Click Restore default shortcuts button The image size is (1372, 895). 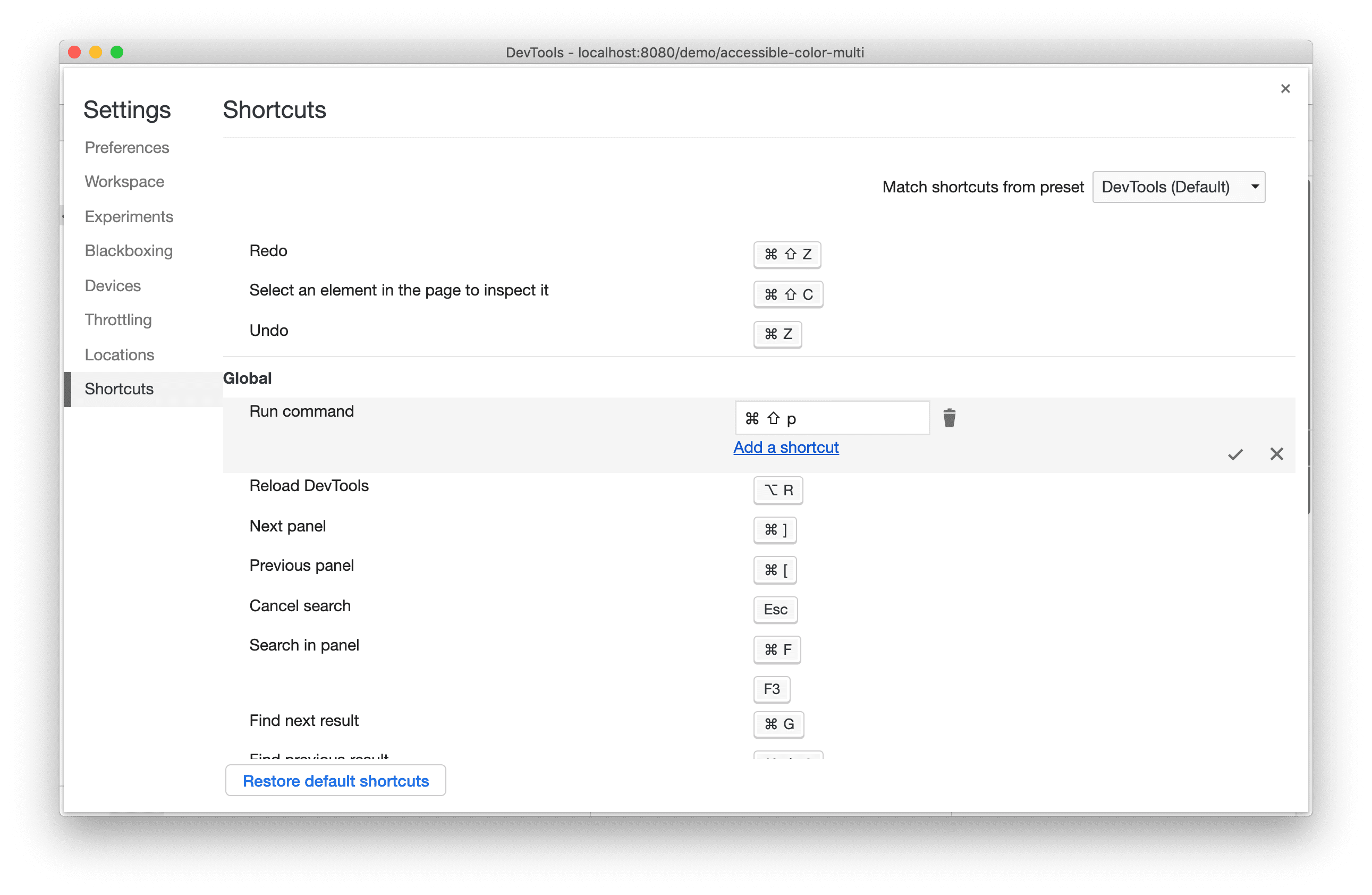point(334,781)
